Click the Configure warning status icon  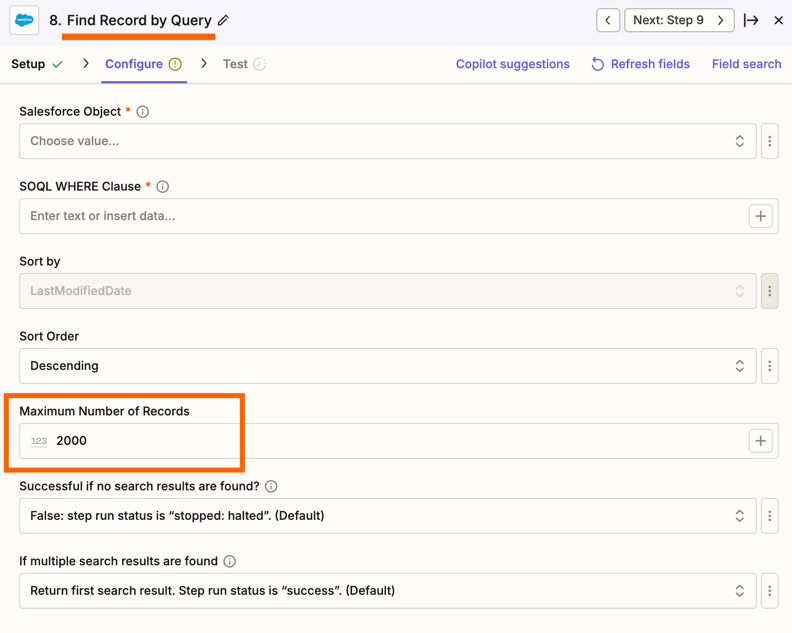coord(175,64)
